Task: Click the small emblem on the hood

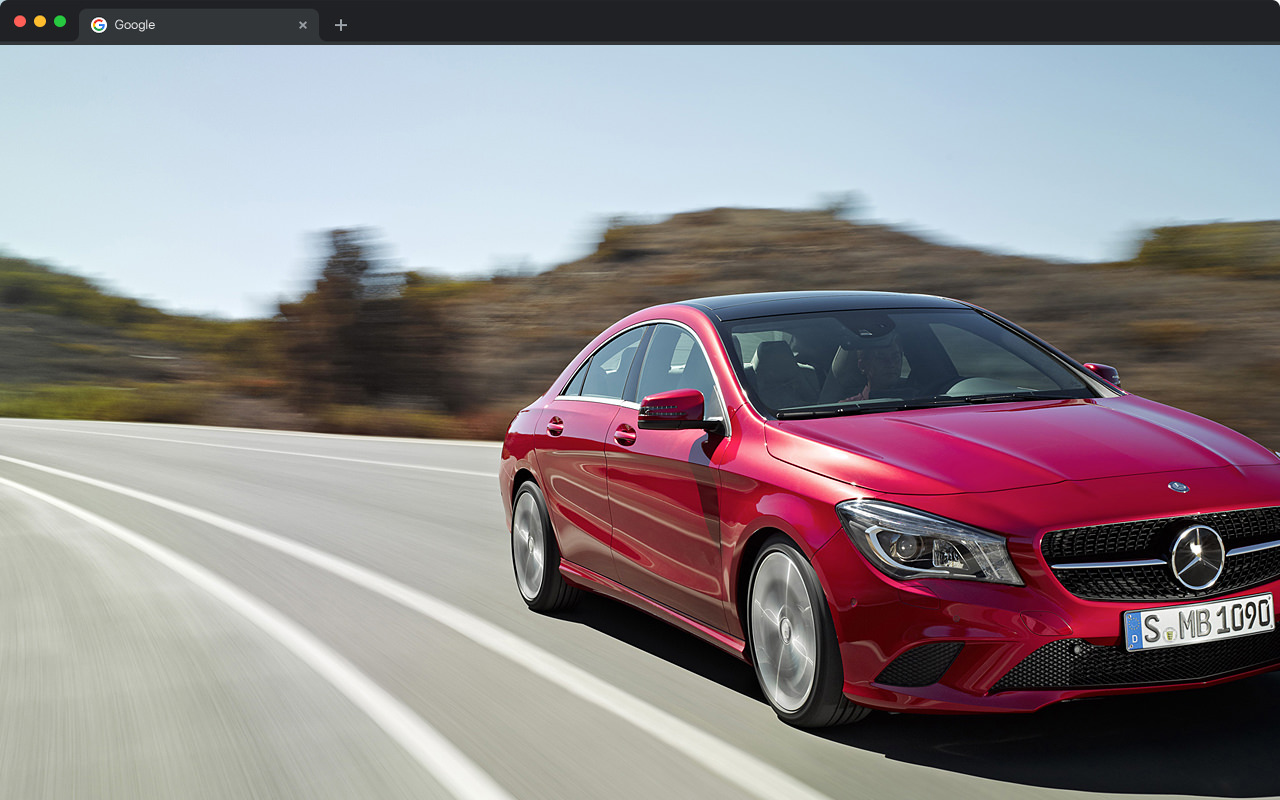Action: tap(1178, 487)
